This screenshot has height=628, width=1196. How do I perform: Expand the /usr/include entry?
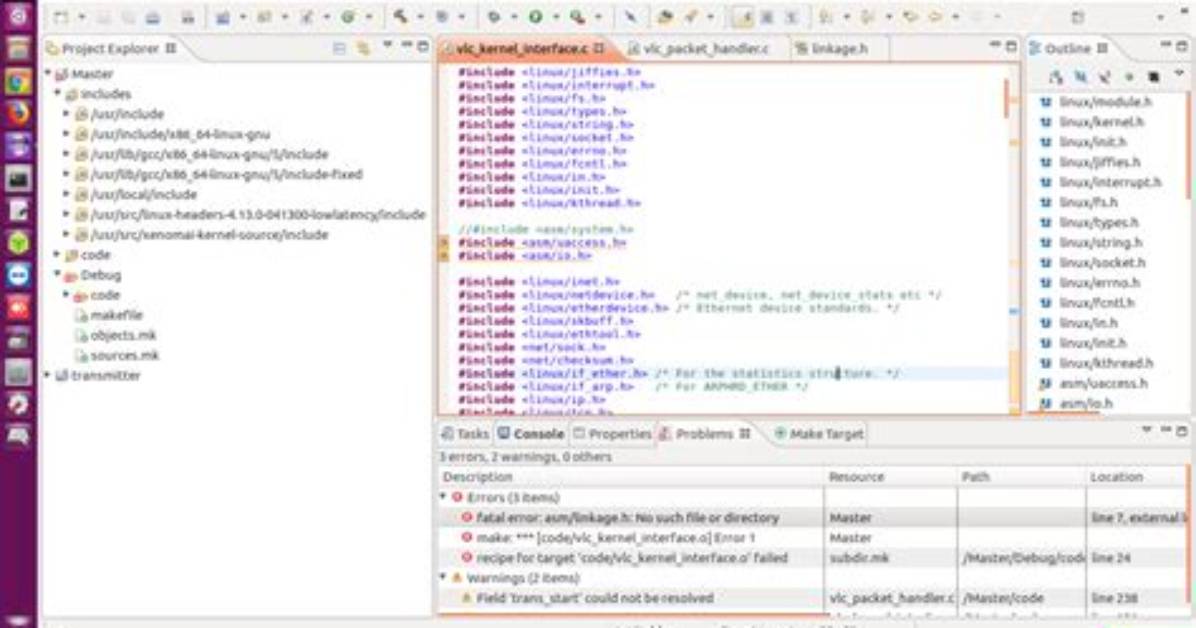tap(66, 114)
